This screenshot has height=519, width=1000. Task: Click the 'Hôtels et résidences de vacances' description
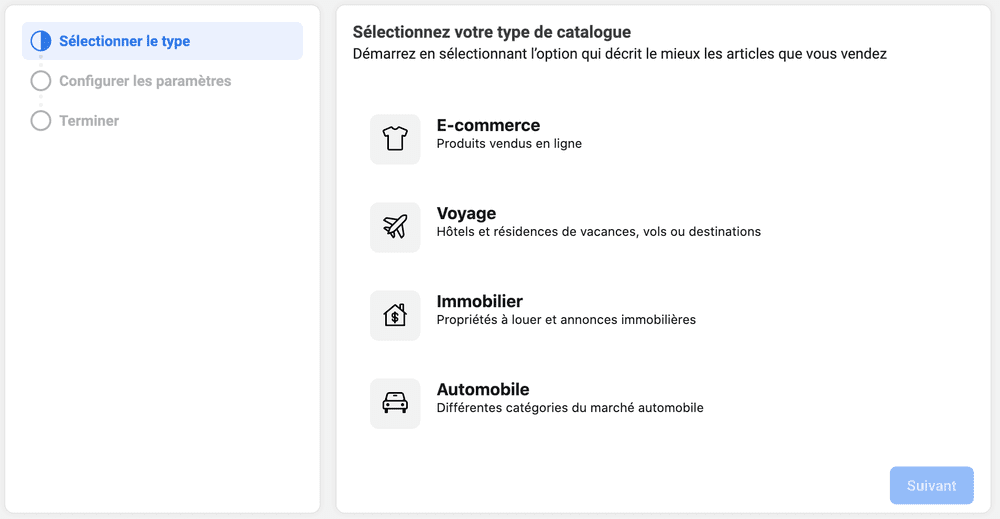599,231
